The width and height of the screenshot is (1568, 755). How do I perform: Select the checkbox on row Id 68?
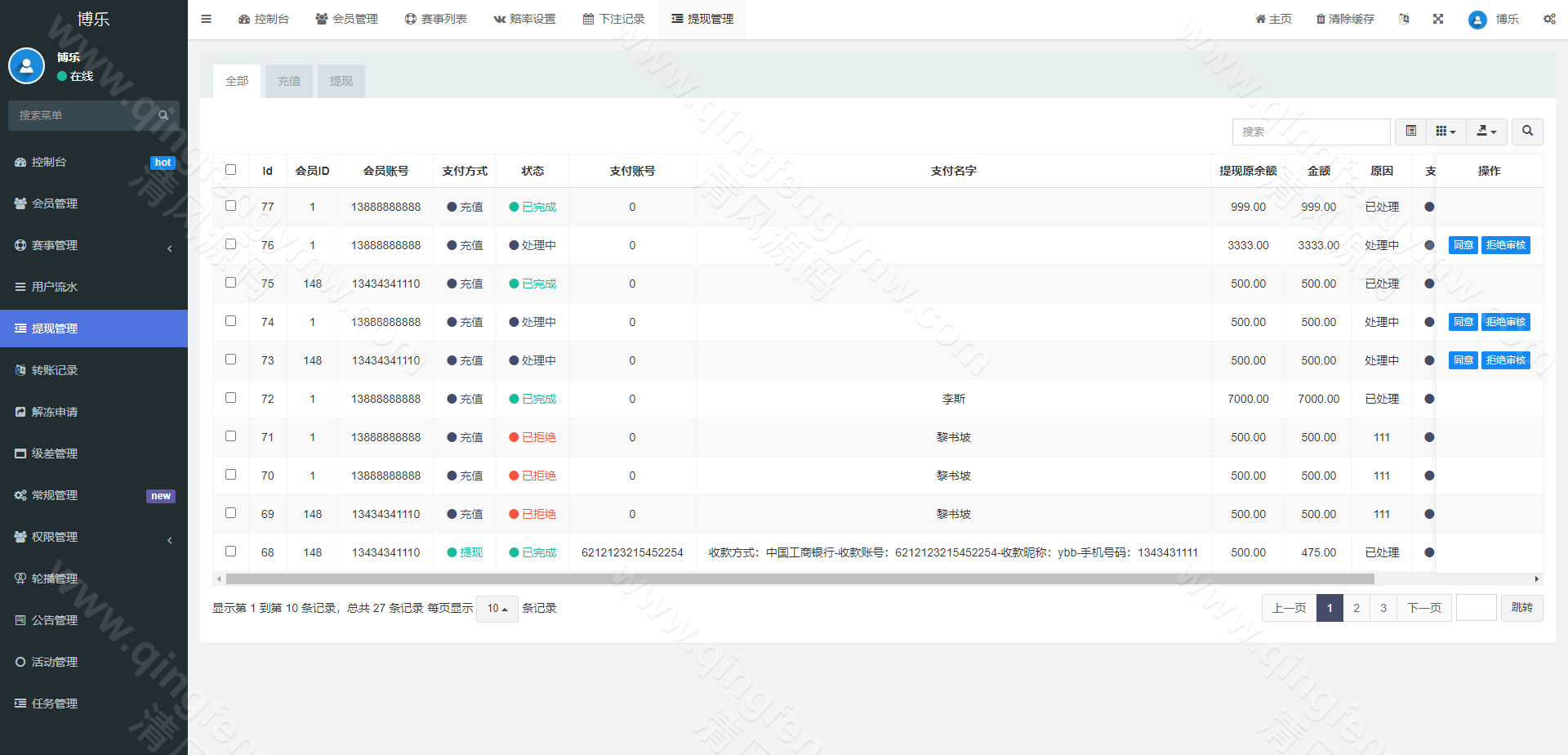coord(231,551)
